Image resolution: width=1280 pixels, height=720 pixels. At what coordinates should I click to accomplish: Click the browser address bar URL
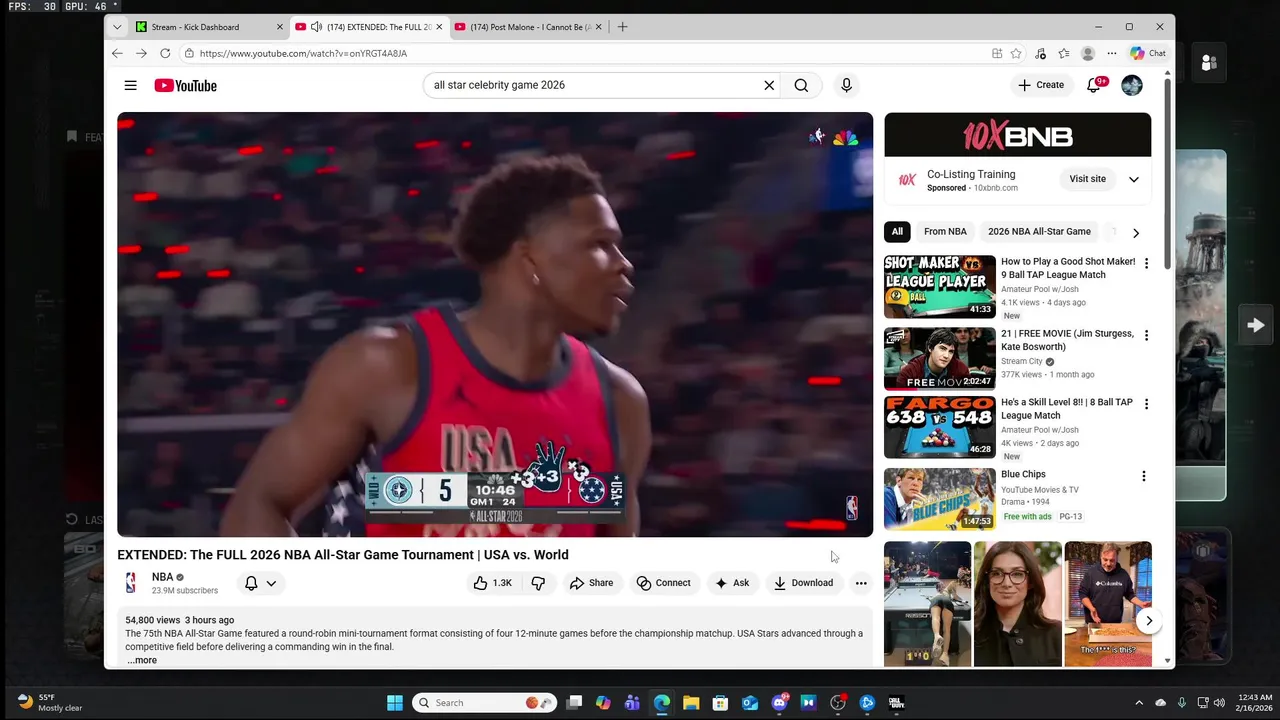303,53
